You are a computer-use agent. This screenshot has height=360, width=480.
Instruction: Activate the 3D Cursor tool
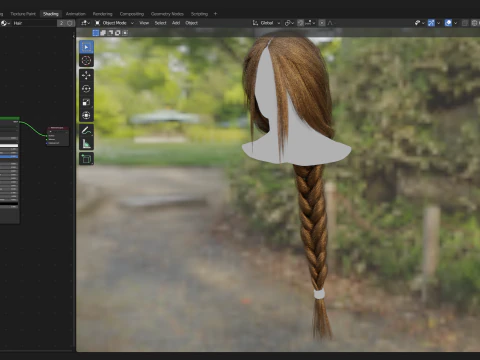[x=86, y=61]
